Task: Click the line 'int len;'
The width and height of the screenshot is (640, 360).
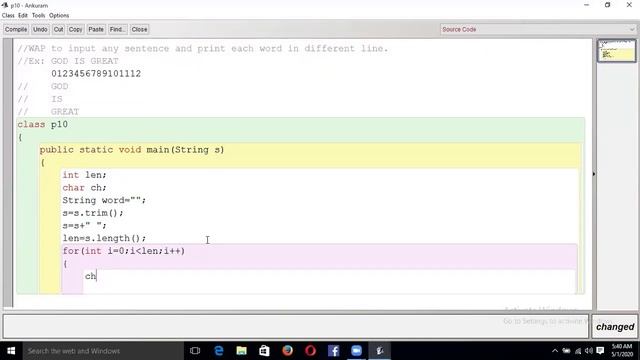Action: coord(84,175)
